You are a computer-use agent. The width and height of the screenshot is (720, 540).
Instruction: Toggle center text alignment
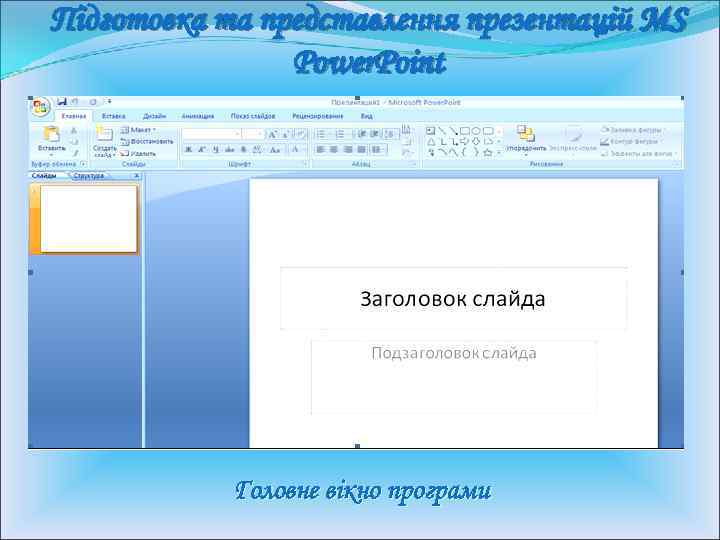pos(334,149)
